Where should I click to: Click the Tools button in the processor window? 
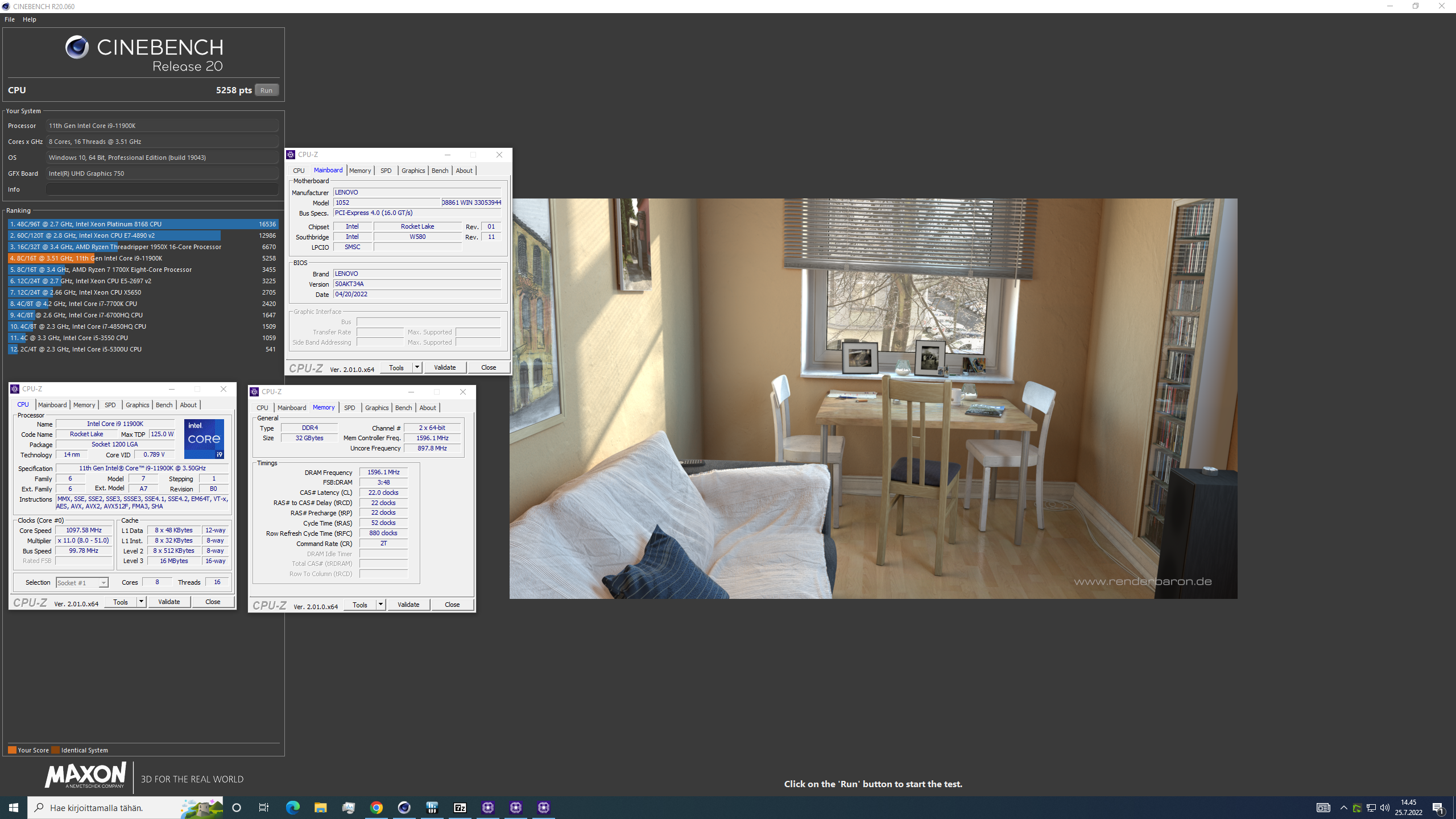121,602
